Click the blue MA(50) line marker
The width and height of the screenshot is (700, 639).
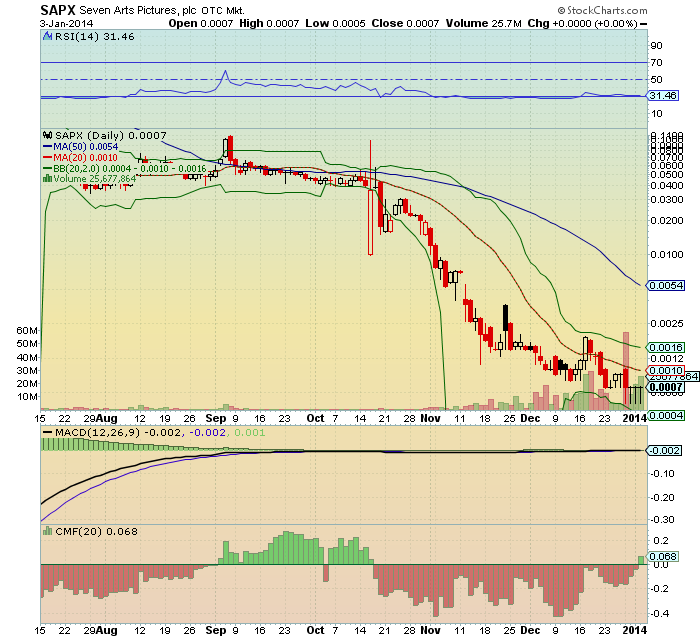click(x=47, y=146)
